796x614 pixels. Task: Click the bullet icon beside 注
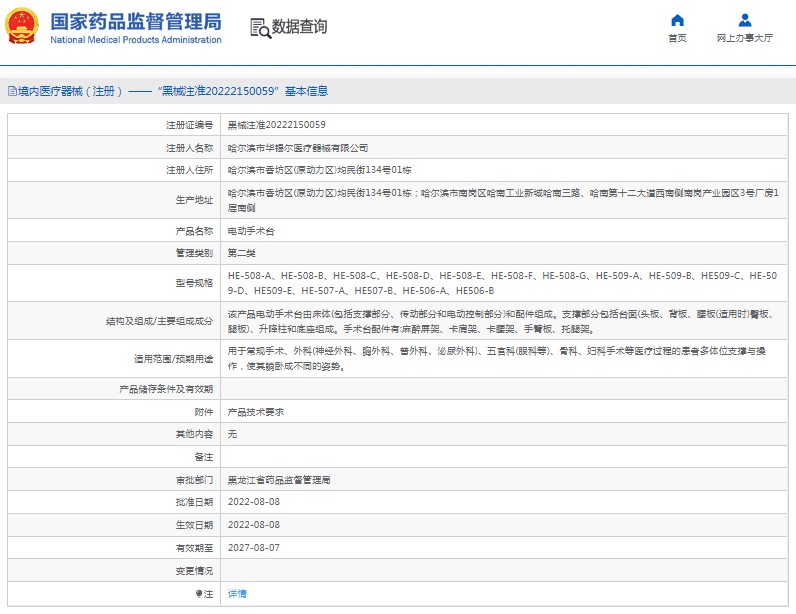point(197,593)
